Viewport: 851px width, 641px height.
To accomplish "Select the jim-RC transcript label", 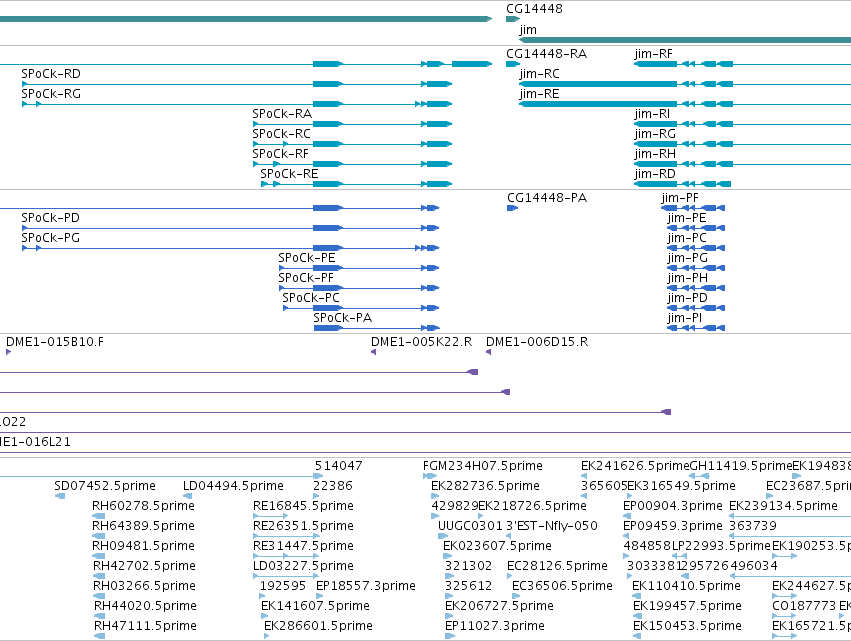I will coord(539,74).
